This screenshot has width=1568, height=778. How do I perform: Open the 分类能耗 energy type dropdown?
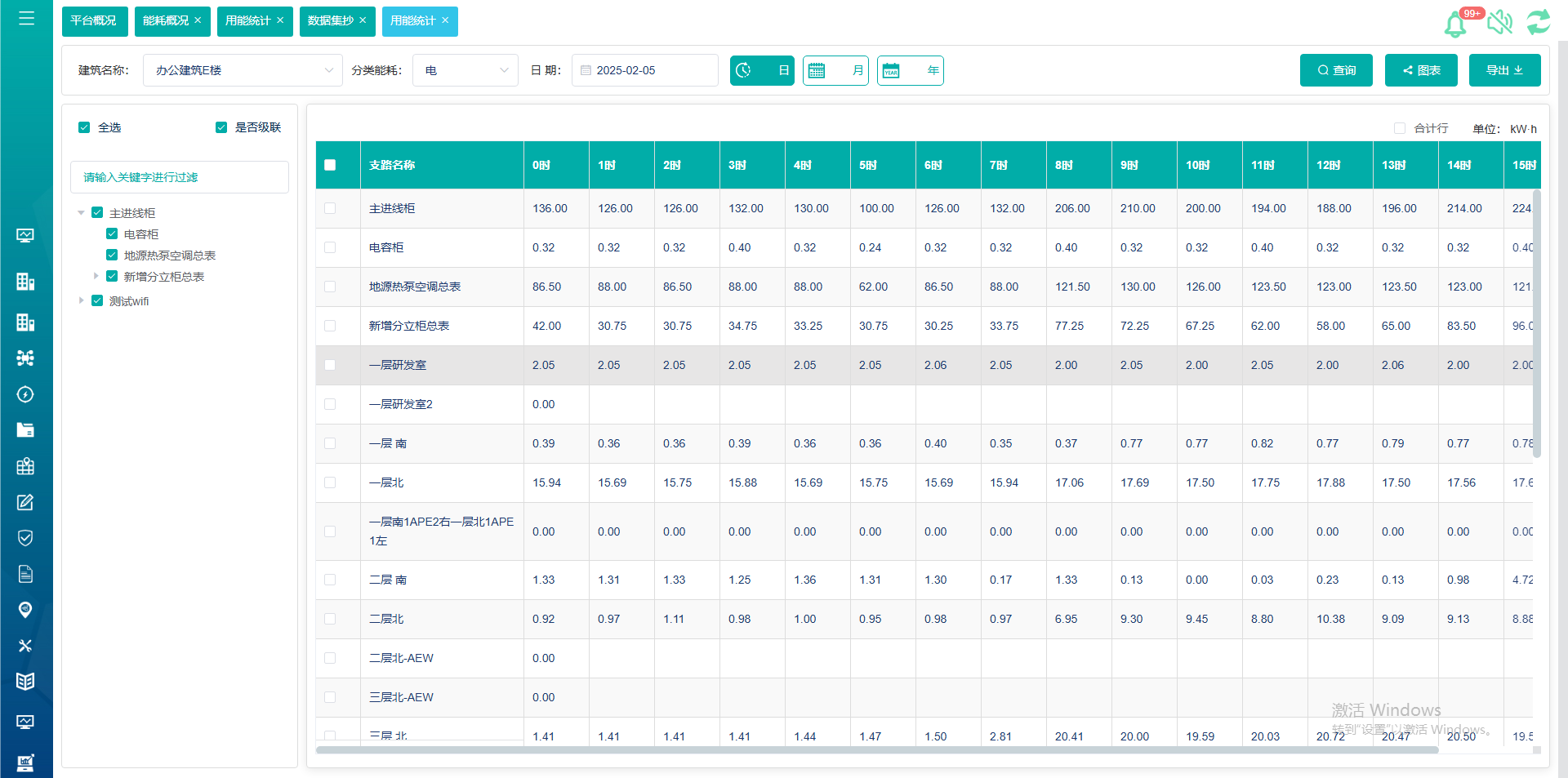[x=465, y=70]
